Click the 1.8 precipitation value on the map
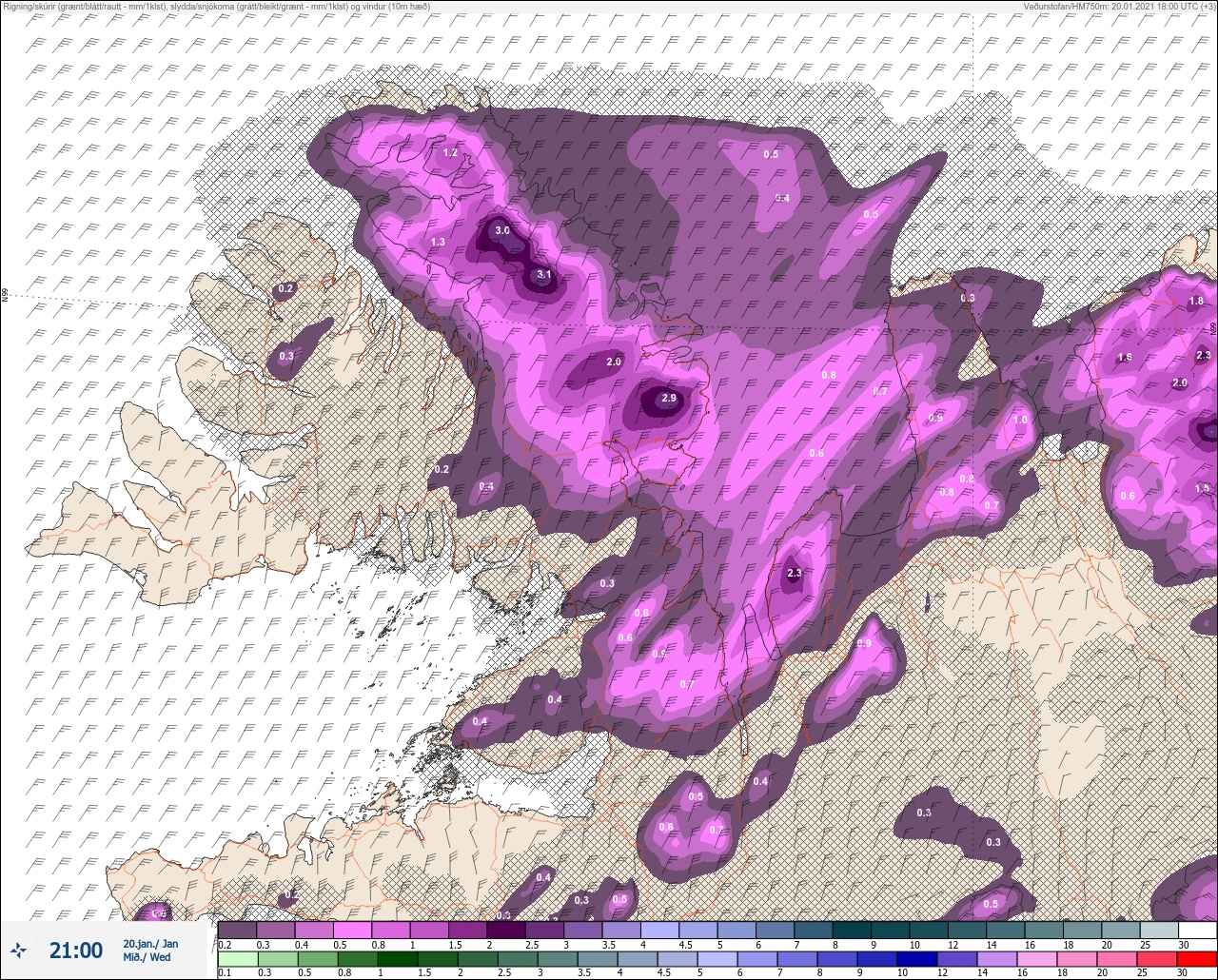Image resolution: width=1218 pixels, height=980 pixels. coord(1196,301)
